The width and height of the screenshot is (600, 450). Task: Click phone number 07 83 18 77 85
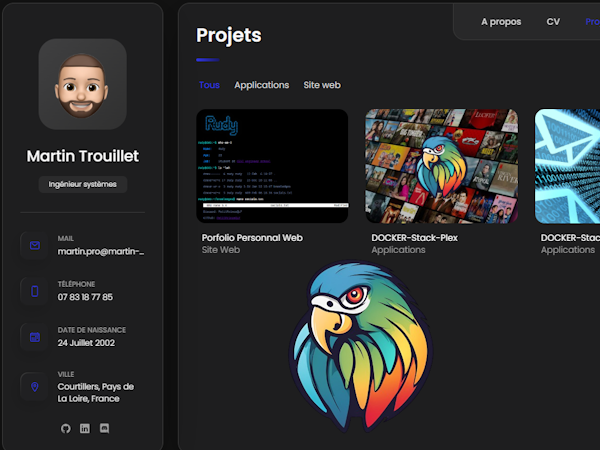point(85,297)
